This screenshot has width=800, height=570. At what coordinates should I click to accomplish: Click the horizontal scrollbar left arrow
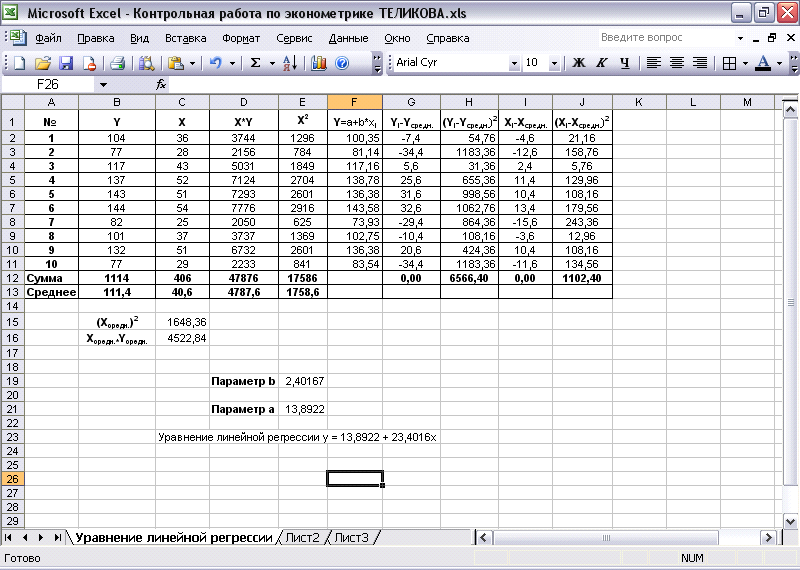484,537
